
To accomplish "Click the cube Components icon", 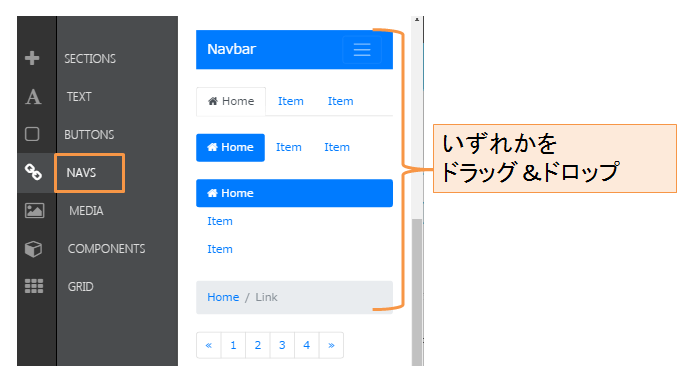I will (x=33, y=249).
